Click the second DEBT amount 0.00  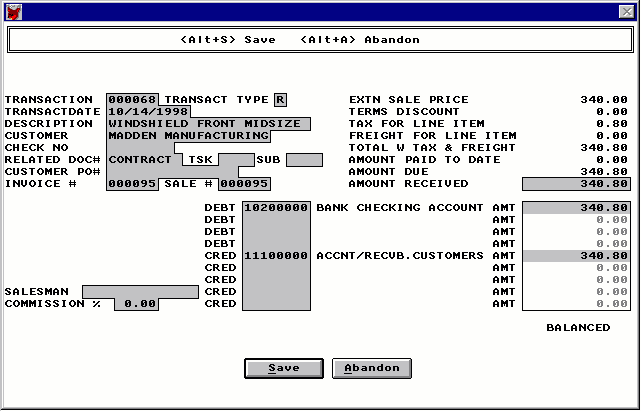click(576, 220)
